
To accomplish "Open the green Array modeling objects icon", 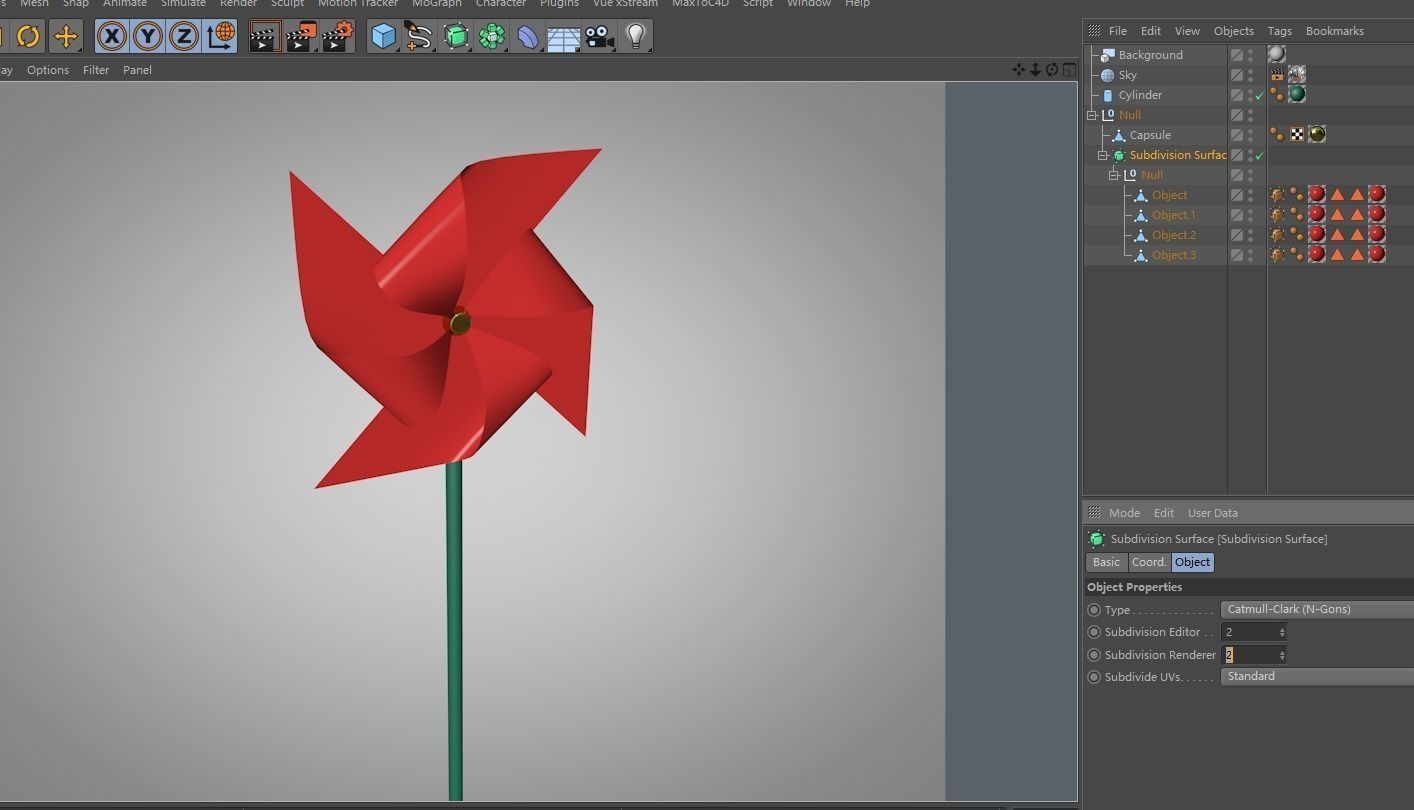I will (x=492, y=37).
